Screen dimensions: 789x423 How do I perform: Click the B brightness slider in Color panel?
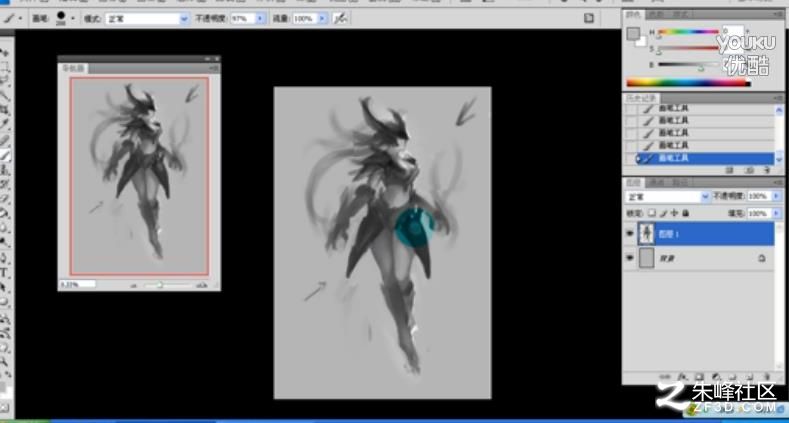click(687, 64)
